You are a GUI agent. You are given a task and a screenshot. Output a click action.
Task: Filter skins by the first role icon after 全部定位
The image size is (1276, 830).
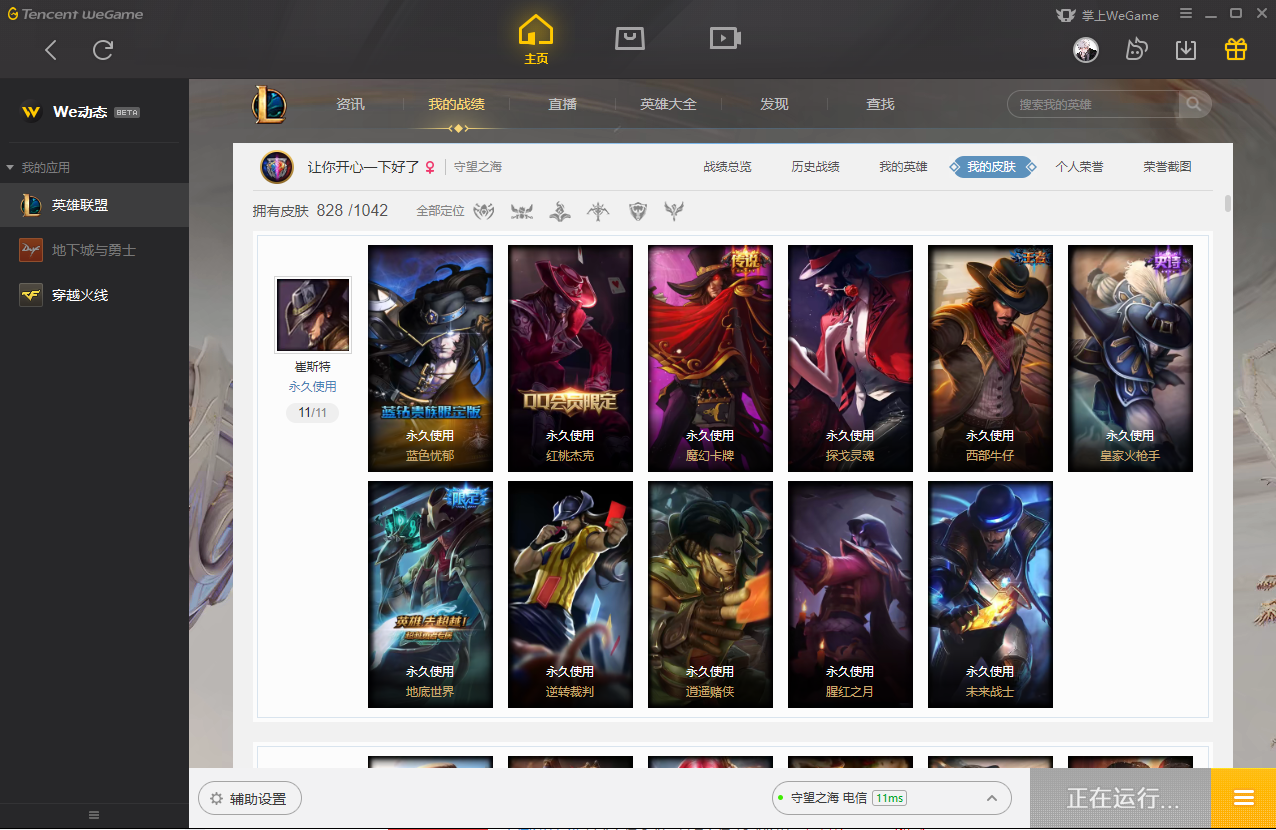(484, 211)
